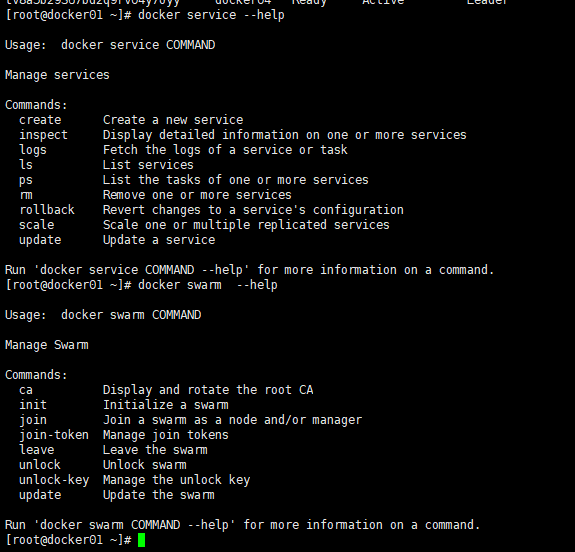
Task: Click the 'unlock-key' swarm command
Action: click(x=54, y=480)
